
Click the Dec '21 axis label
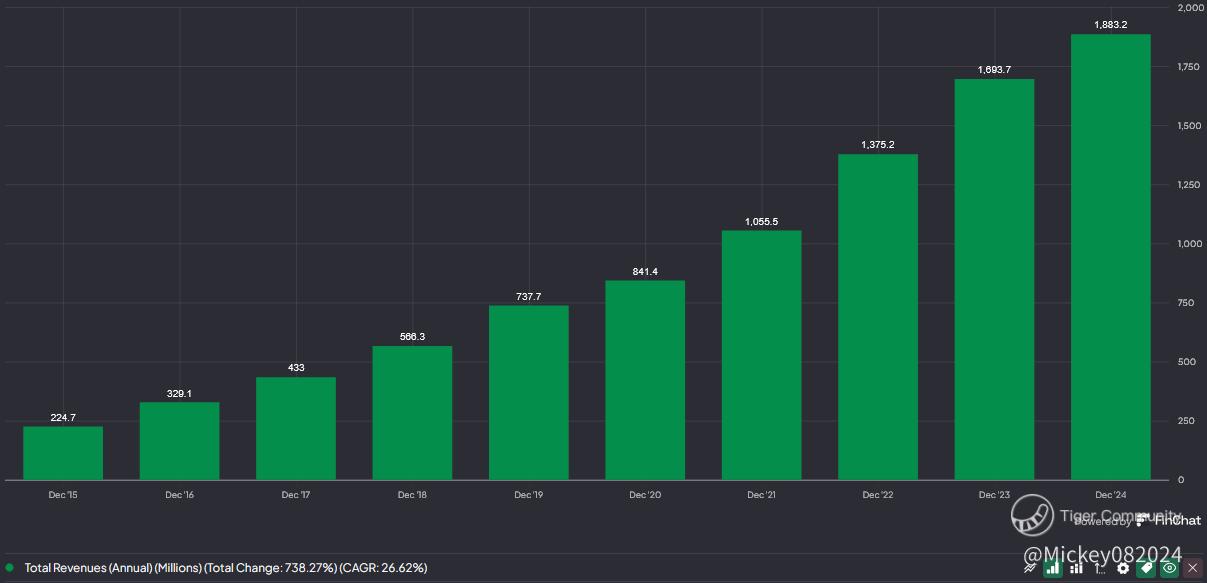pos(761,495)
